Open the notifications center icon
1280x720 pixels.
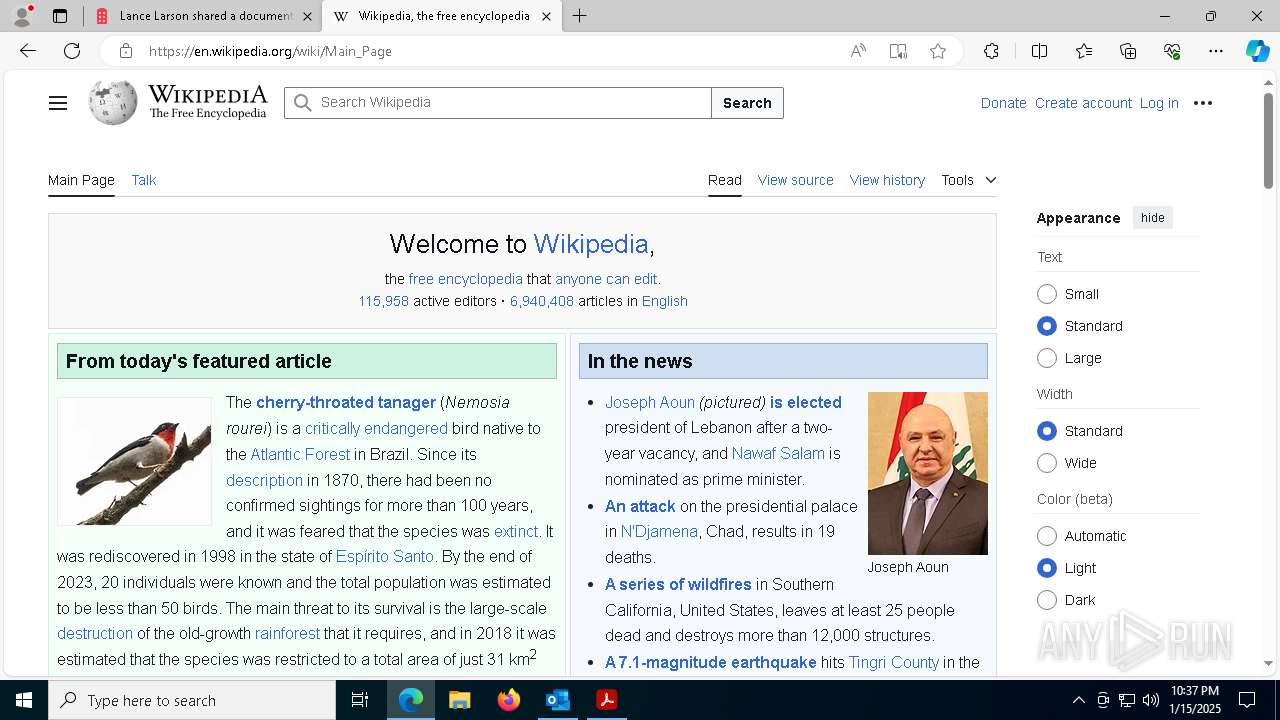pyautogui.click(x=1247, y=700)
